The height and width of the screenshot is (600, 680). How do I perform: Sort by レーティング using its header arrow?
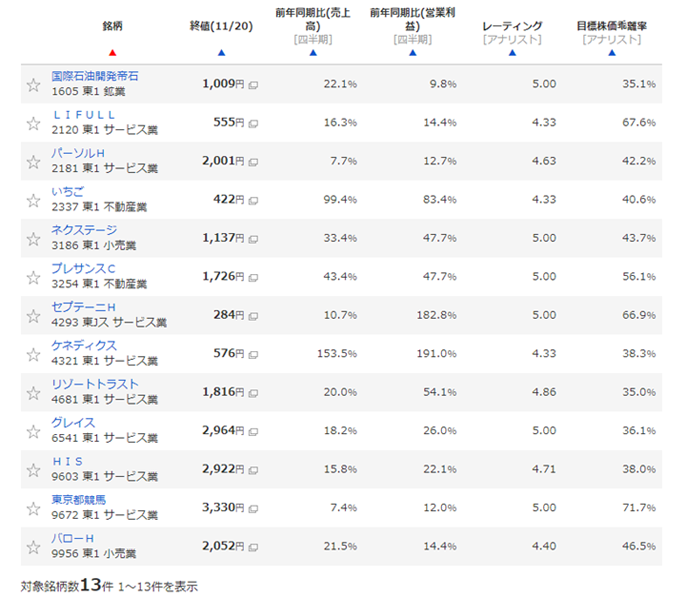[x=512, y=53]
